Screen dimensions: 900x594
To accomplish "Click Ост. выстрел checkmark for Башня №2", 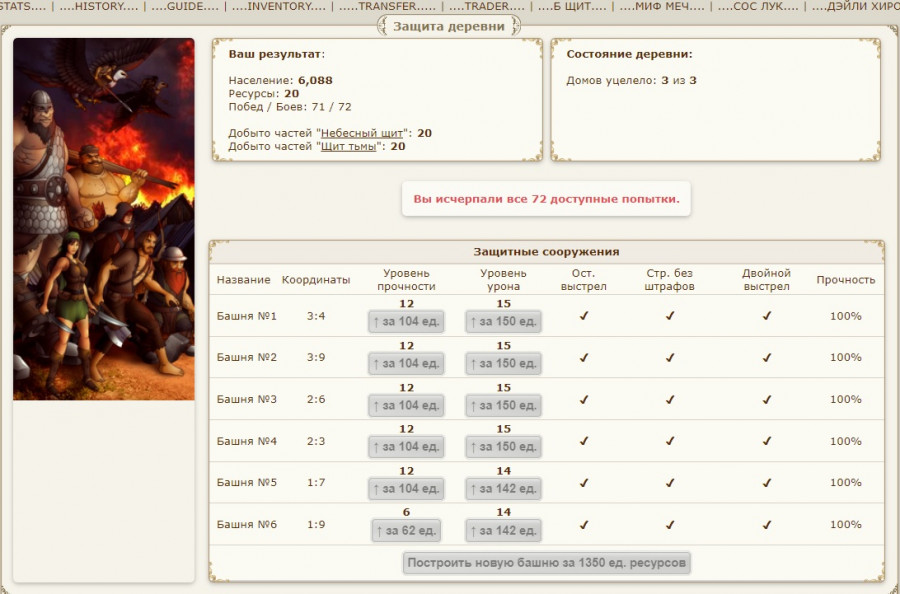I will [584, 358].
